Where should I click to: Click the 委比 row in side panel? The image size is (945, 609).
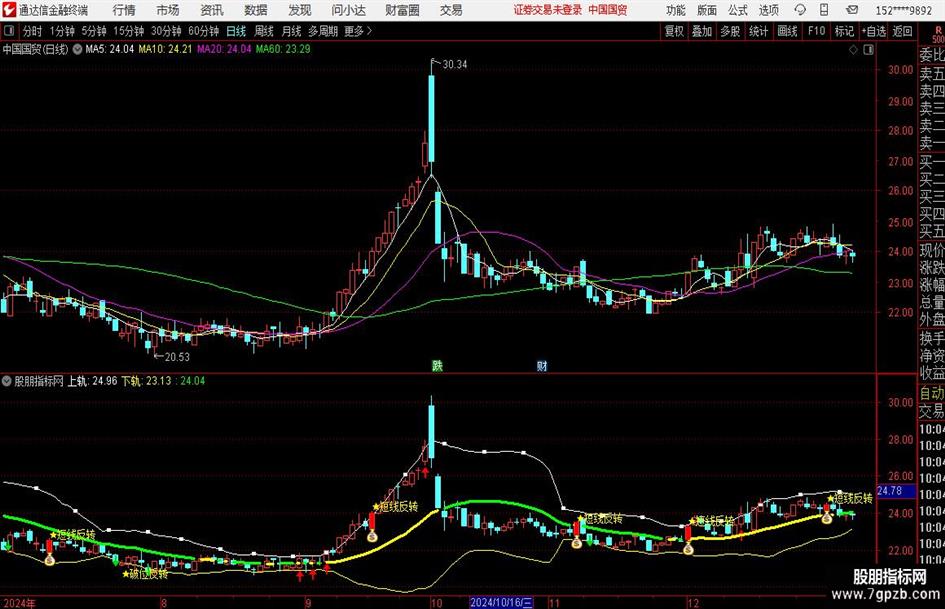pos(932,55)
